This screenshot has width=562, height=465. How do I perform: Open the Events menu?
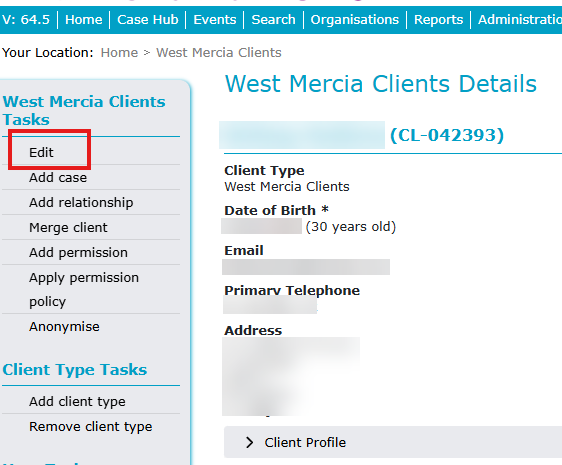point(215,19)
